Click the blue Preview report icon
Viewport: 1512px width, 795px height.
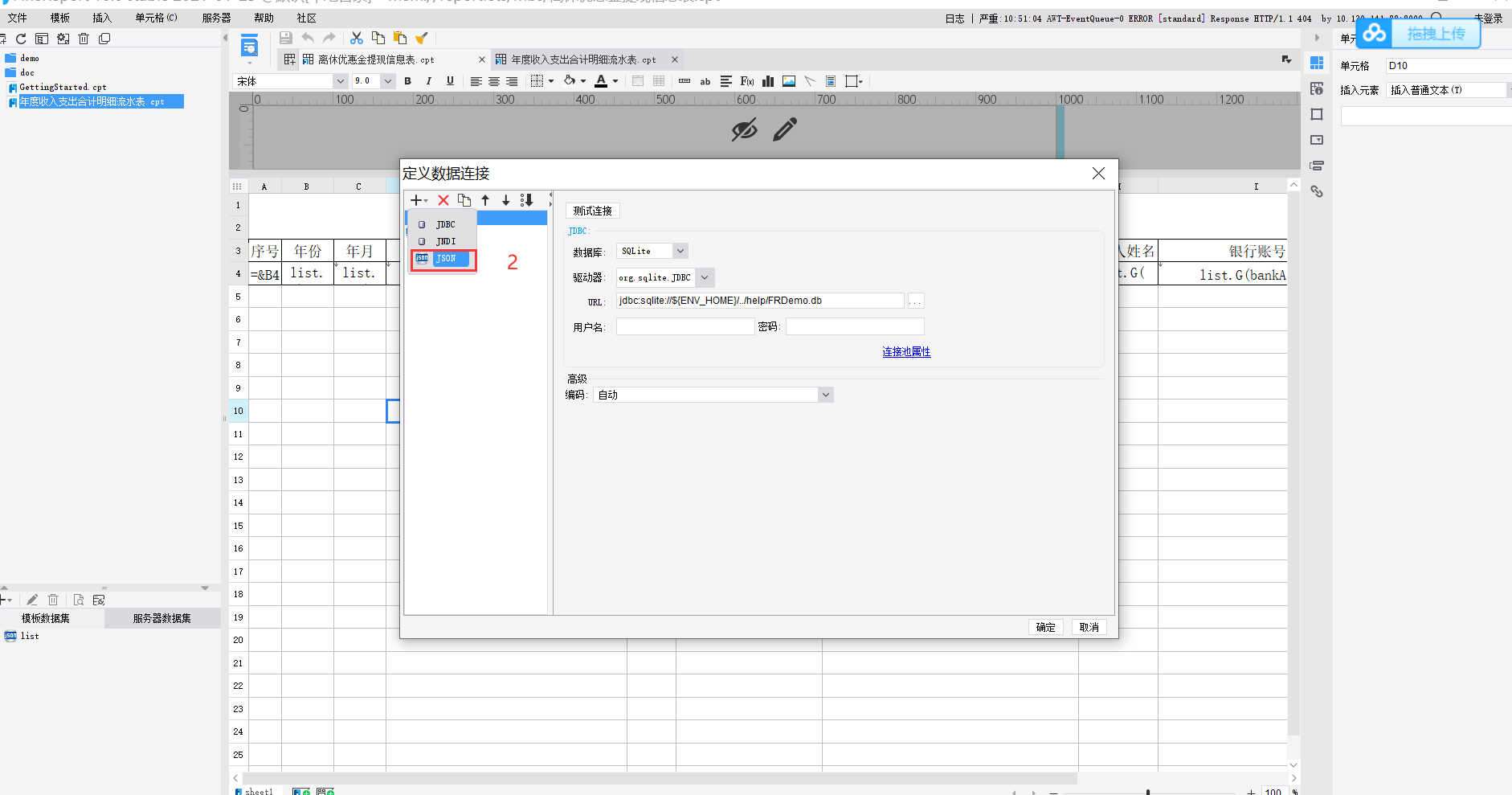point(250,46)
